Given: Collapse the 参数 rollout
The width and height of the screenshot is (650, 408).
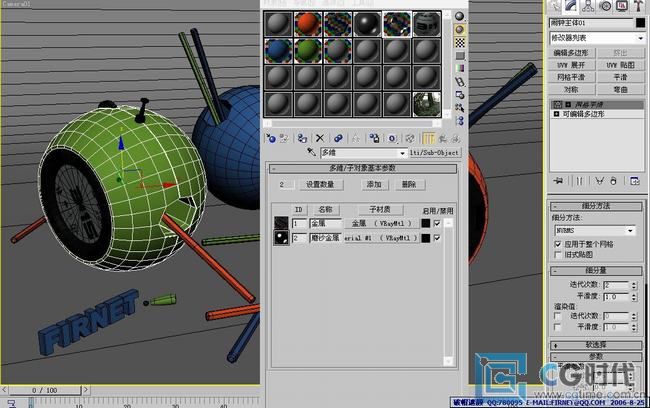Looking at the screenshot, I should pos(596,357).
